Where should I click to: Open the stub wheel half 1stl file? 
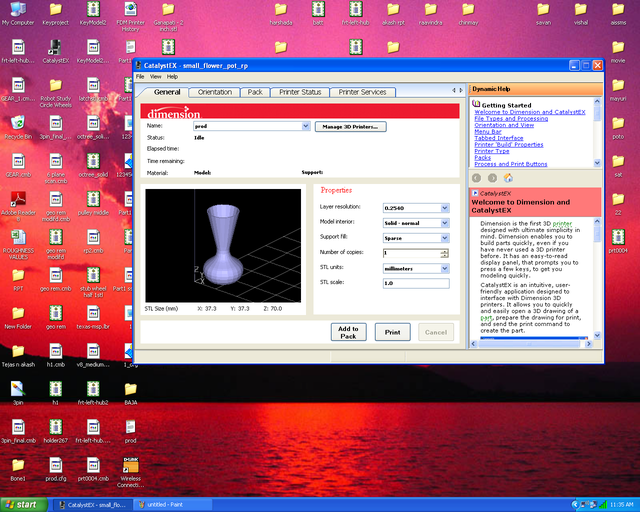[x=93, y=282]
